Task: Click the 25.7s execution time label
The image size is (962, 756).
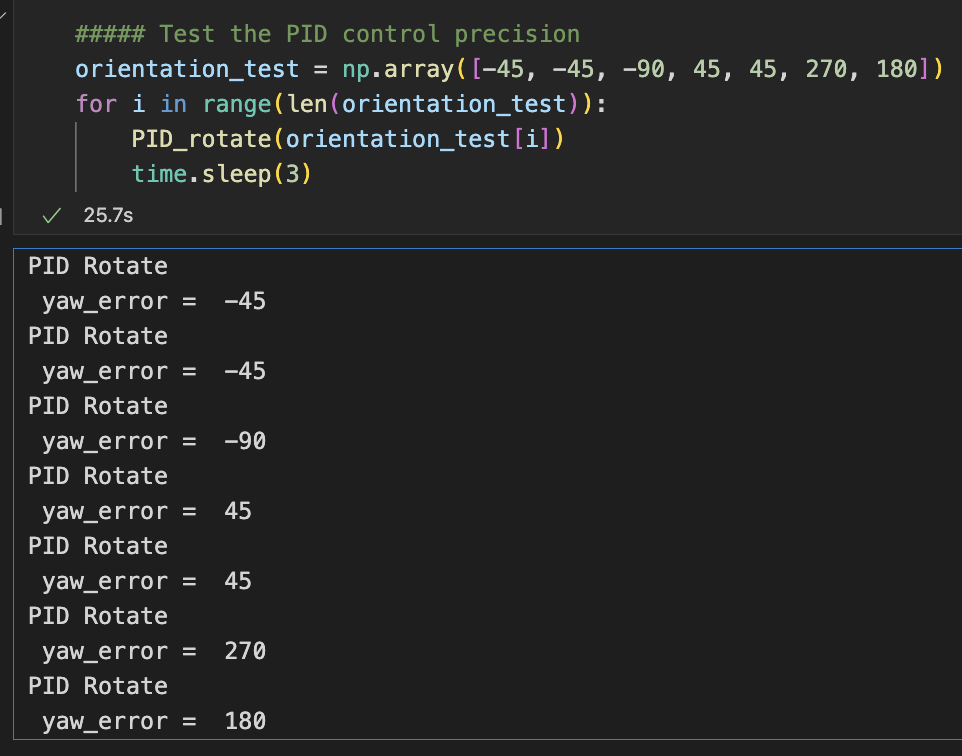Action: (x=108, y=215)
